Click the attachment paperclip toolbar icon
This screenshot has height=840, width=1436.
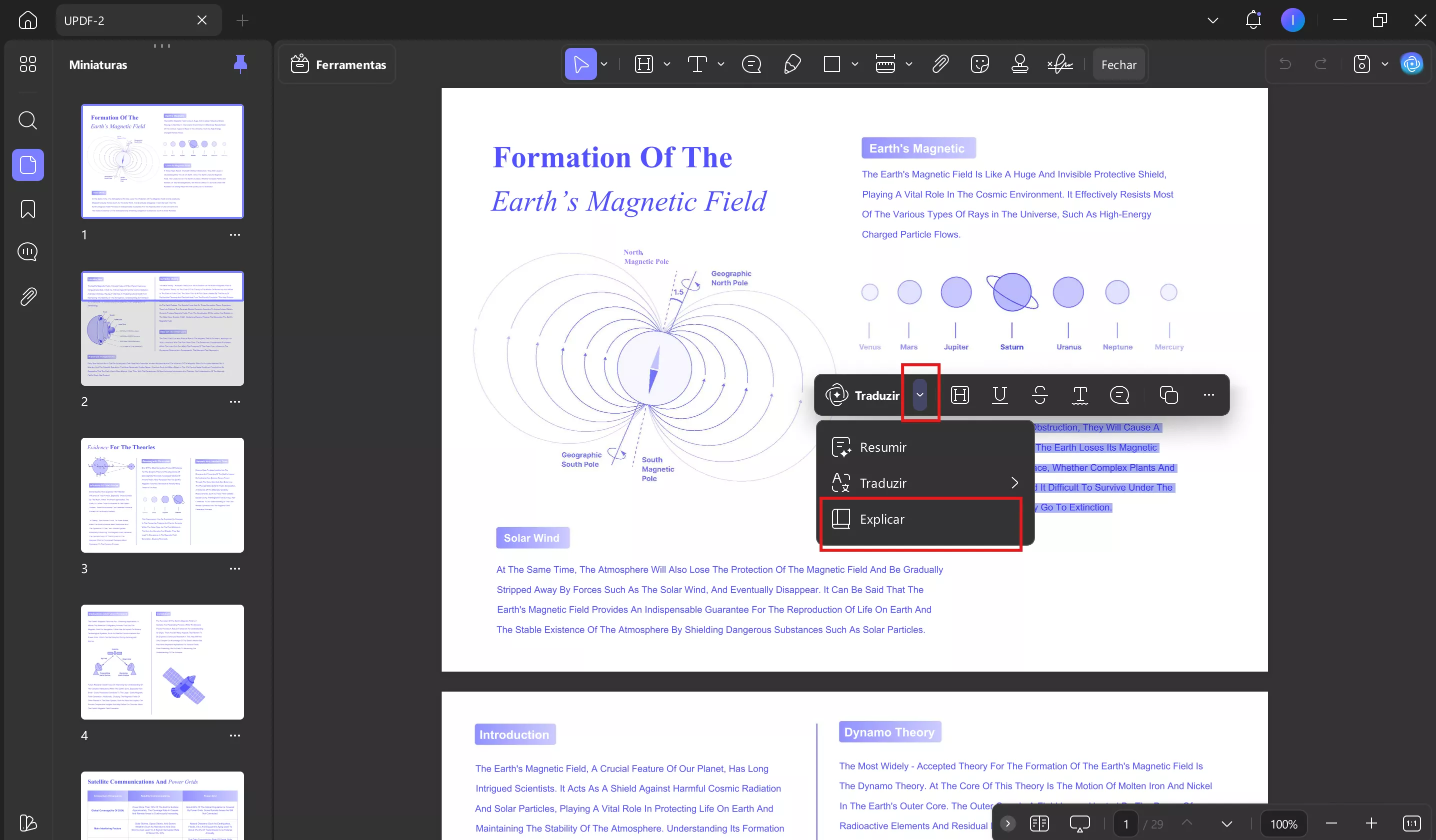(x=940, y=64)
